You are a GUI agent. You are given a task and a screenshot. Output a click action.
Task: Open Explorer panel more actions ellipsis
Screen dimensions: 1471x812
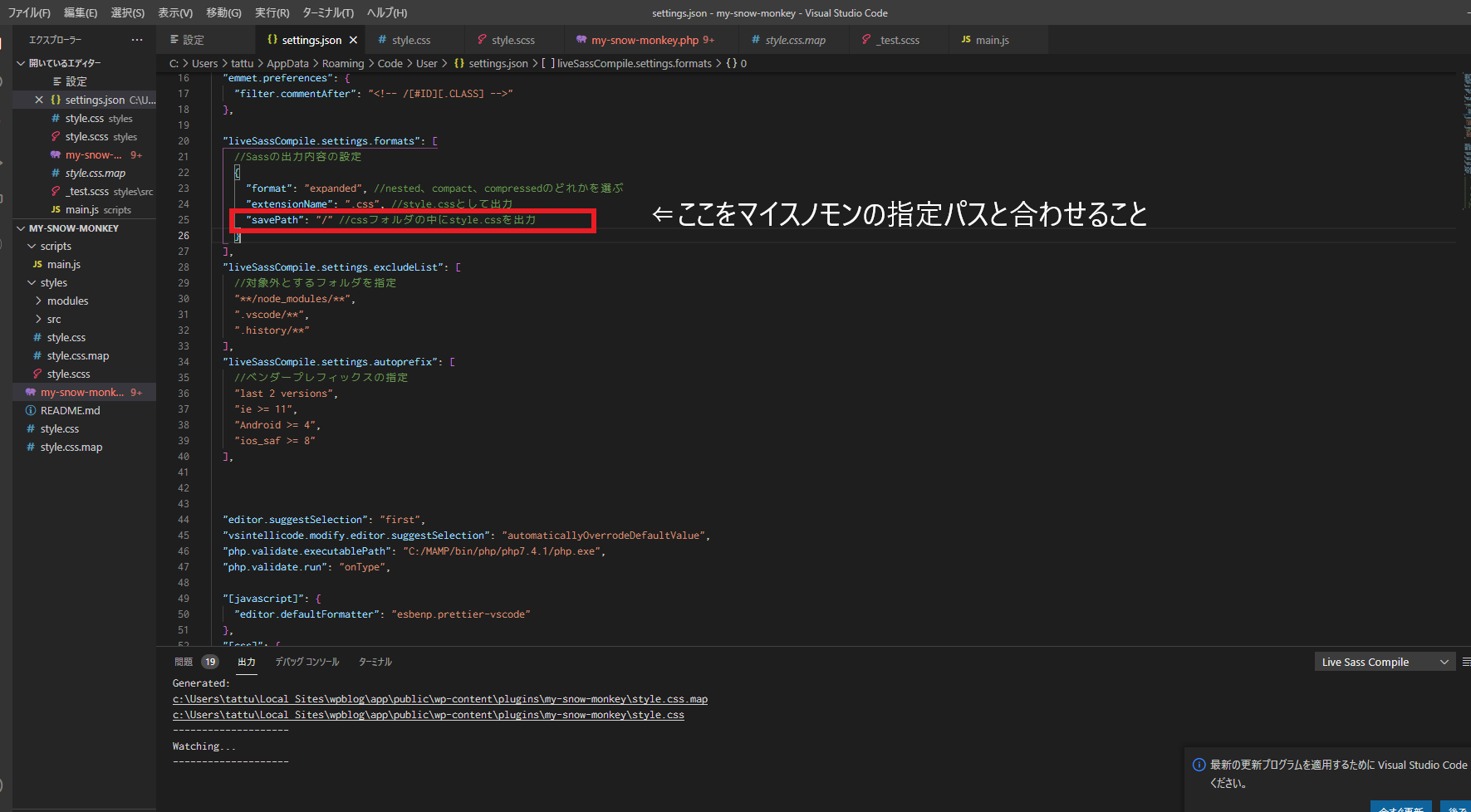(137, 40)
